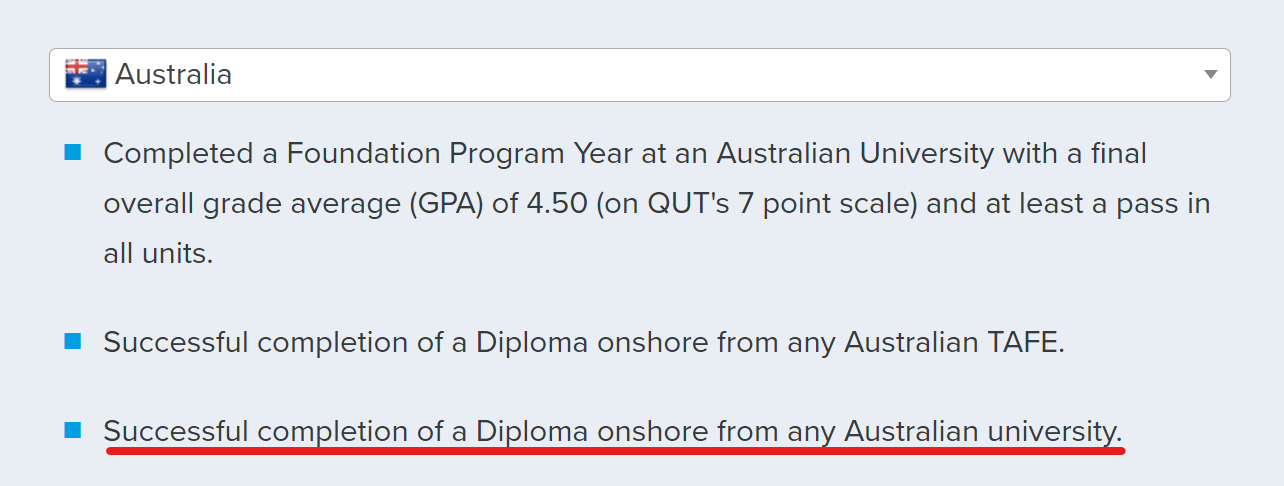Click 'Australian University' in the first requirement
Viewport: 1284px width, 486px height.
(855, 154)
